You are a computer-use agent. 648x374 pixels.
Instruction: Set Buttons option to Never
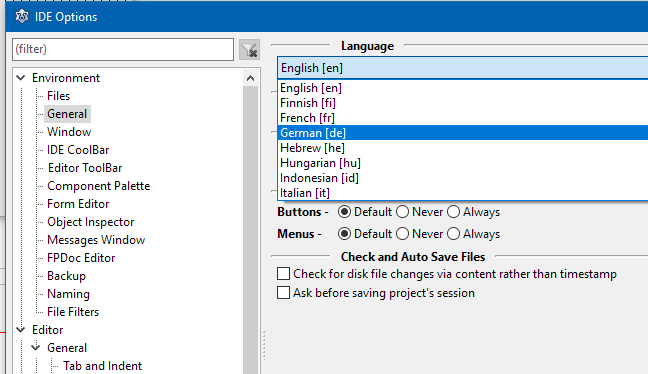point(403,212)
